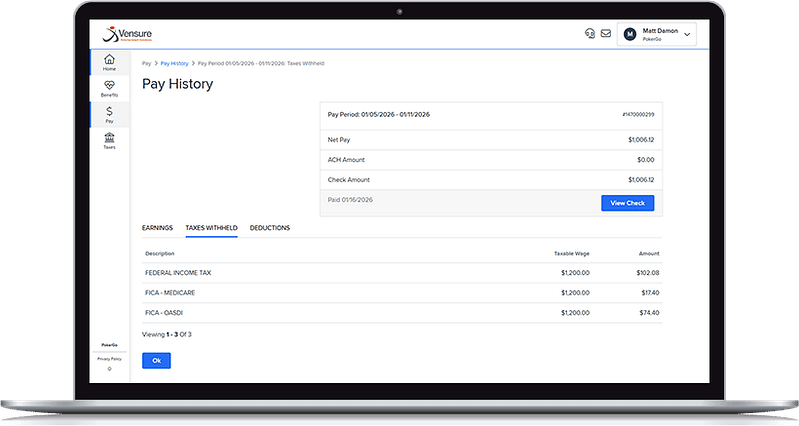This screenshot has height=426, width=799.
Task: Click the Check Amount label
Action: (x=349, y=180)
